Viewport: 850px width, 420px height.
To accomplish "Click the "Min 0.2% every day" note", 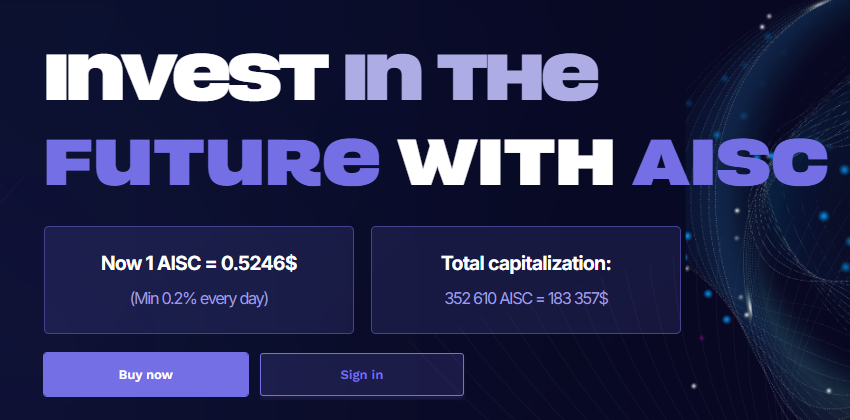I will coord(198,298).
